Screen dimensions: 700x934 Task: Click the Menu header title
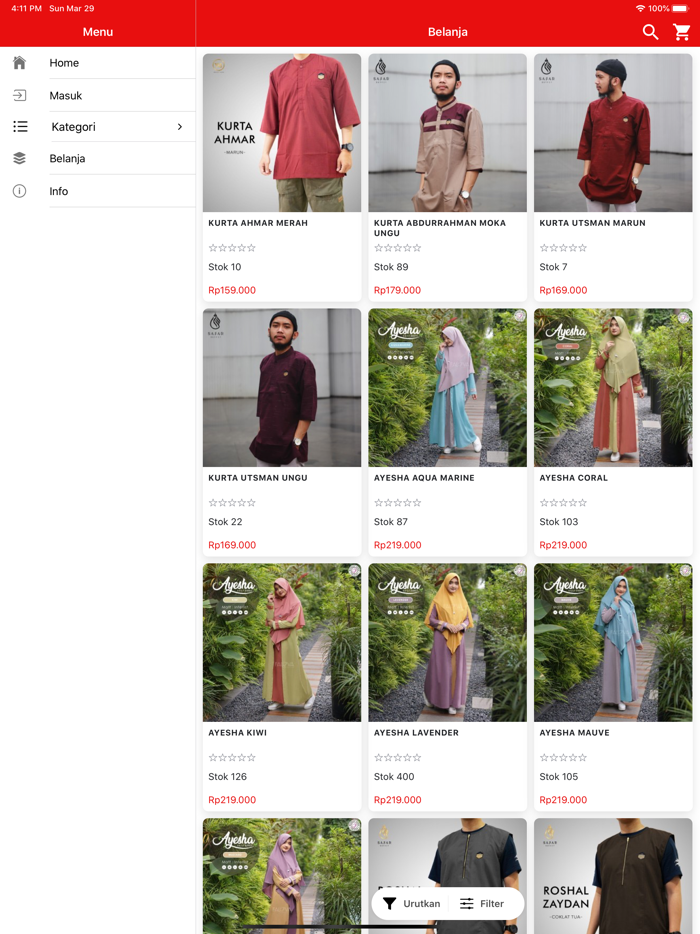pyautogui.click(x=98, y=32)
